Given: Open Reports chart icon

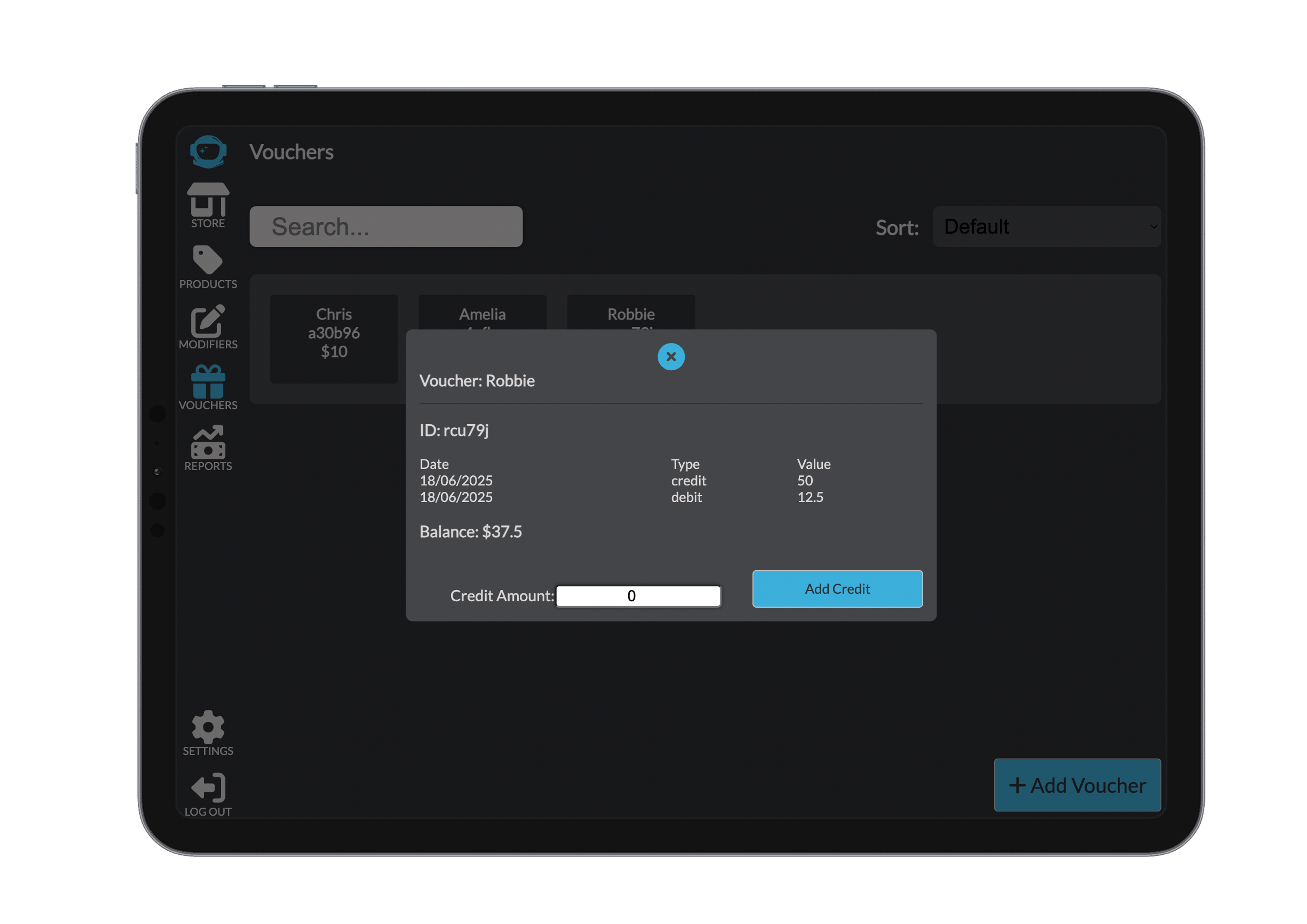Looking at the screenshot, I should pos(208,442).
